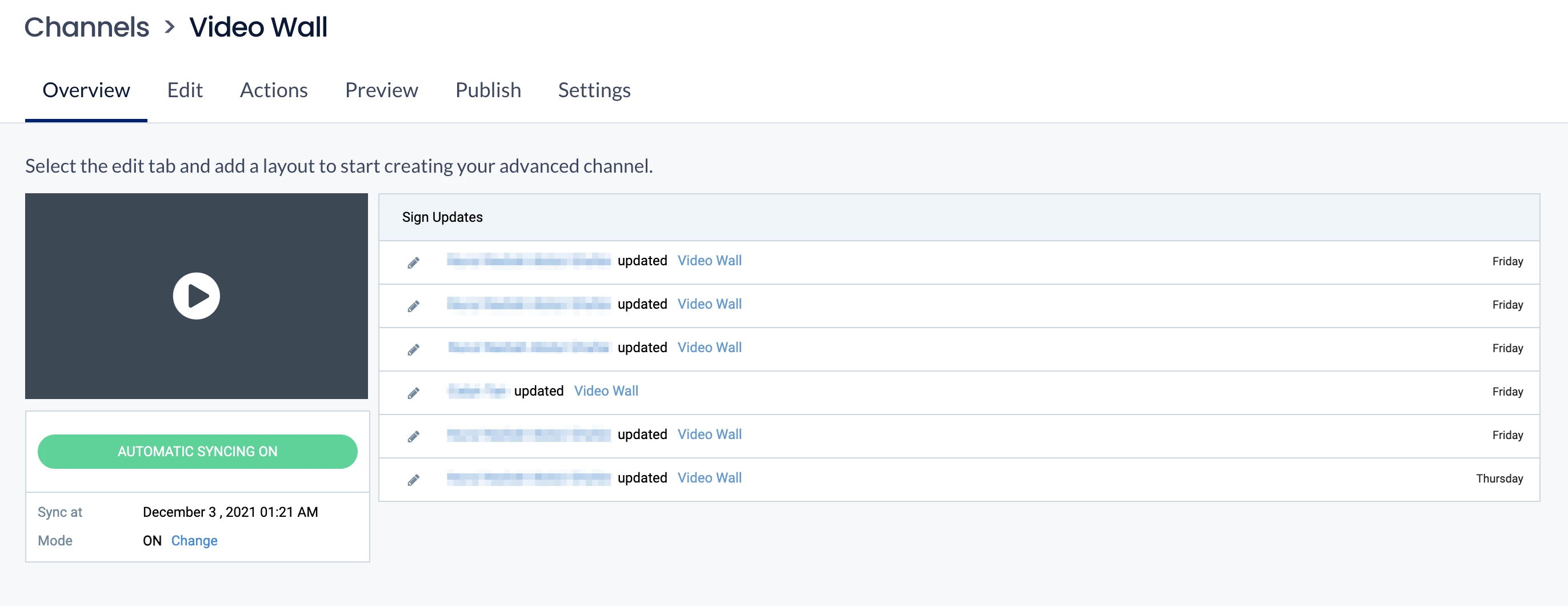Click the Video Wall page title

pos(258,27)
